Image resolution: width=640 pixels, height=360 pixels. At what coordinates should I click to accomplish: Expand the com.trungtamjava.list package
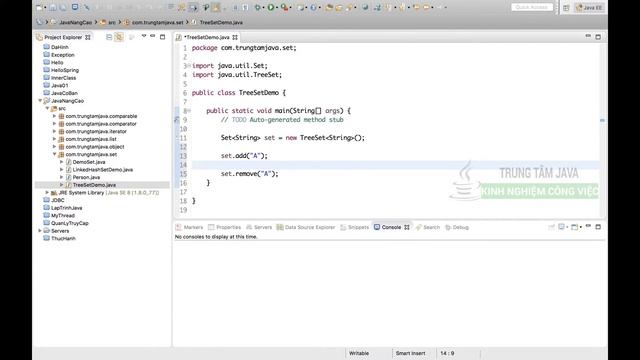coord(55,139)
